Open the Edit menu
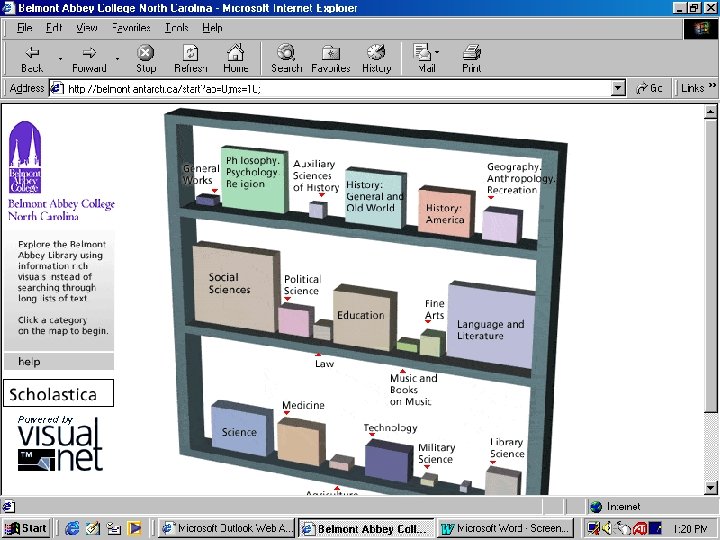This screenshot has height=540, width=720. [x=54, y=28]
